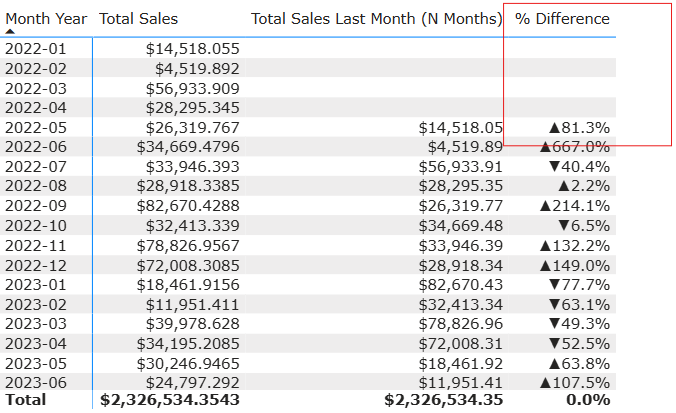The image size is (676, 413).
Task: Sort by the Total Sales column header
Action: click(139, 19)
